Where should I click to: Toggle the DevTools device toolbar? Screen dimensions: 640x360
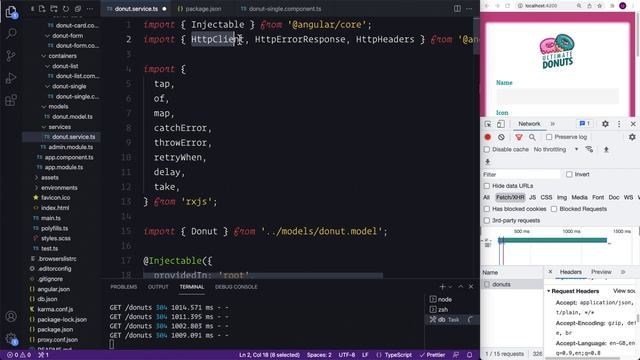coord(500,124)
